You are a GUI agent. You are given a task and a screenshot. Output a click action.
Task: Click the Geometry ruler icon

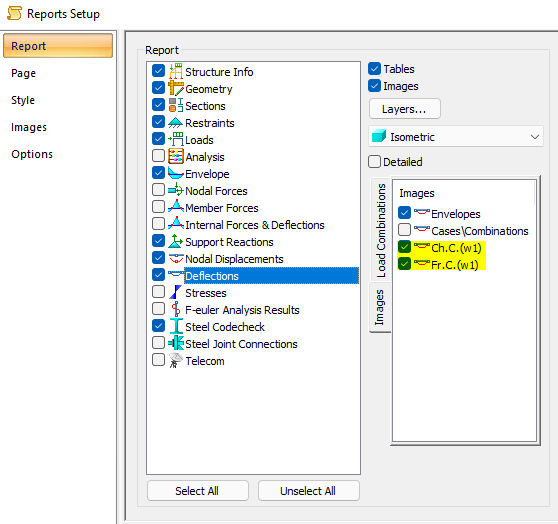click(176, 88)
